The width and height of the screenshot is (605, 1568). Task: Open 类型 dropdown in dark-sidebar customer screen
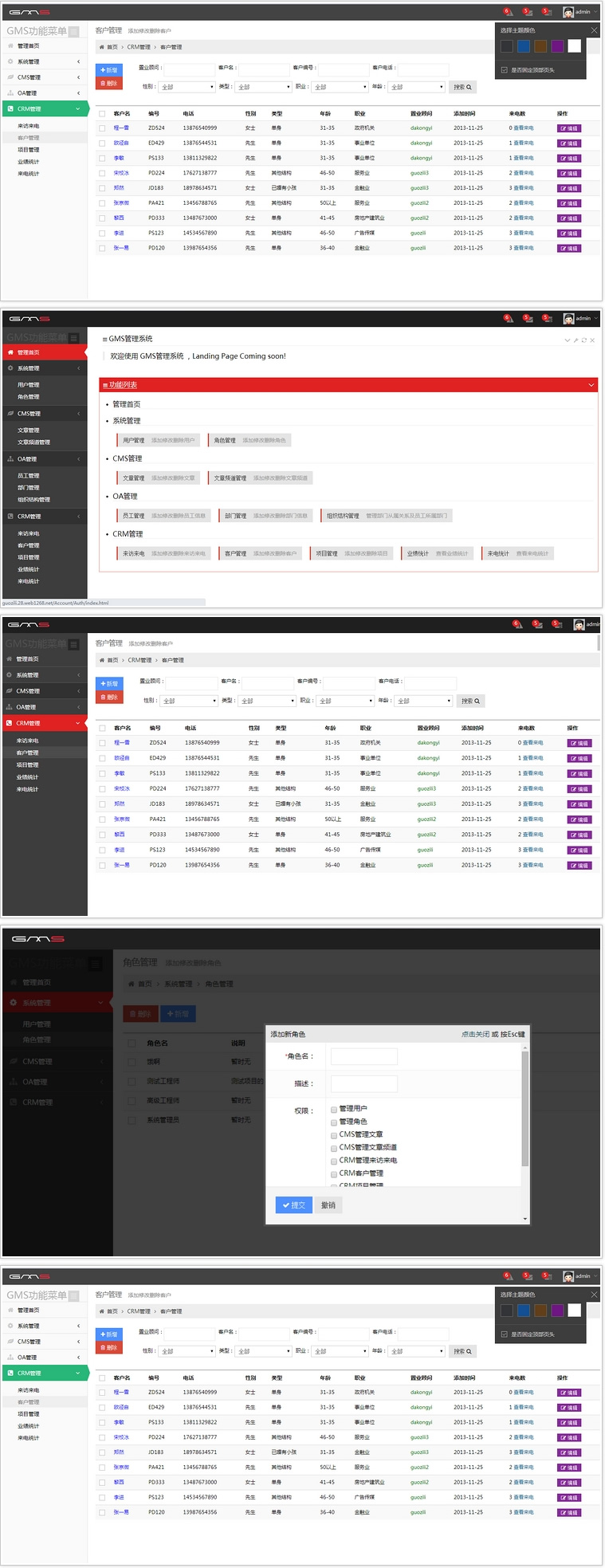pyautogui.click(x=267, y=701)
